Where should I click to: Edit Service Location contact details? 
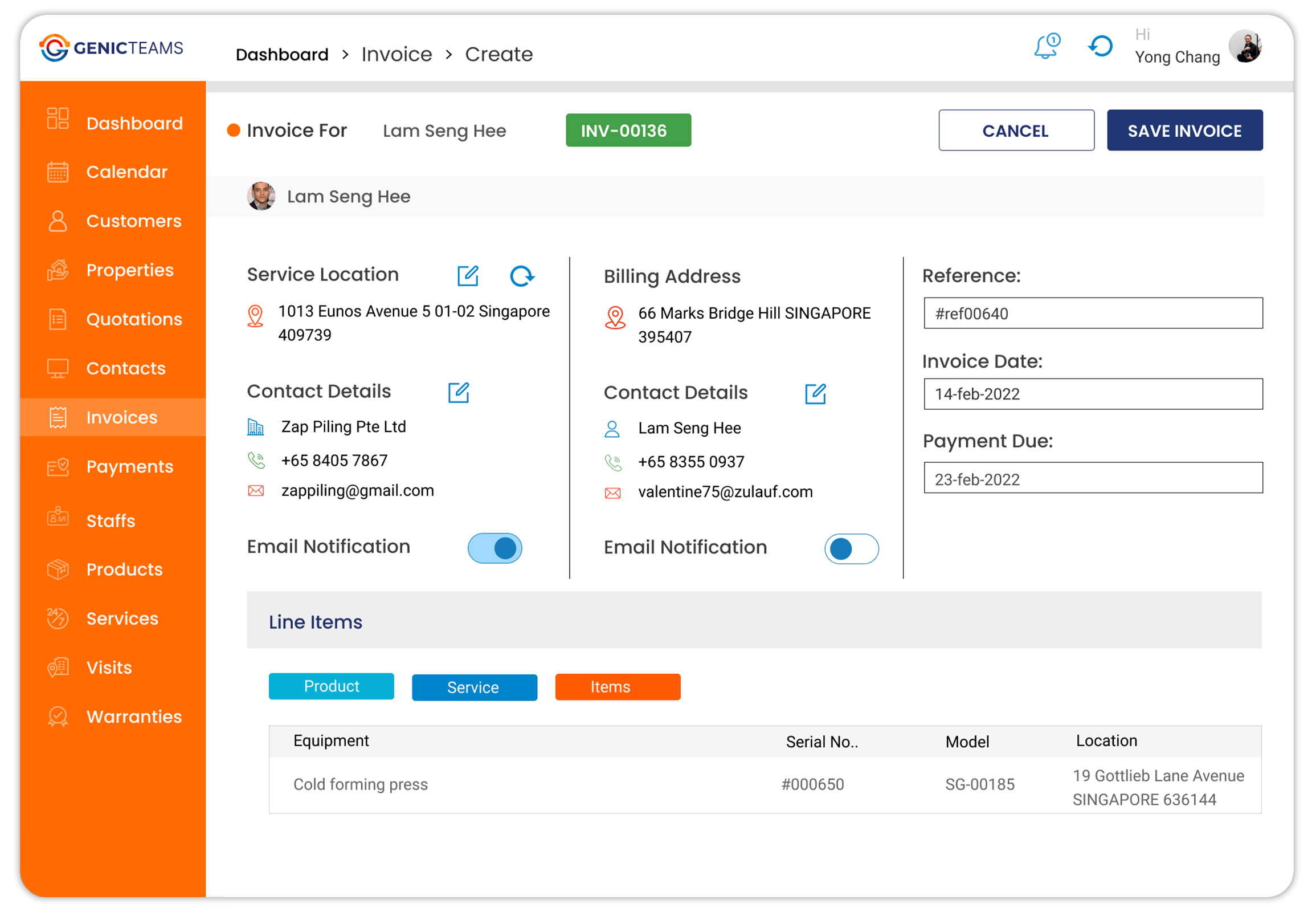459,393
